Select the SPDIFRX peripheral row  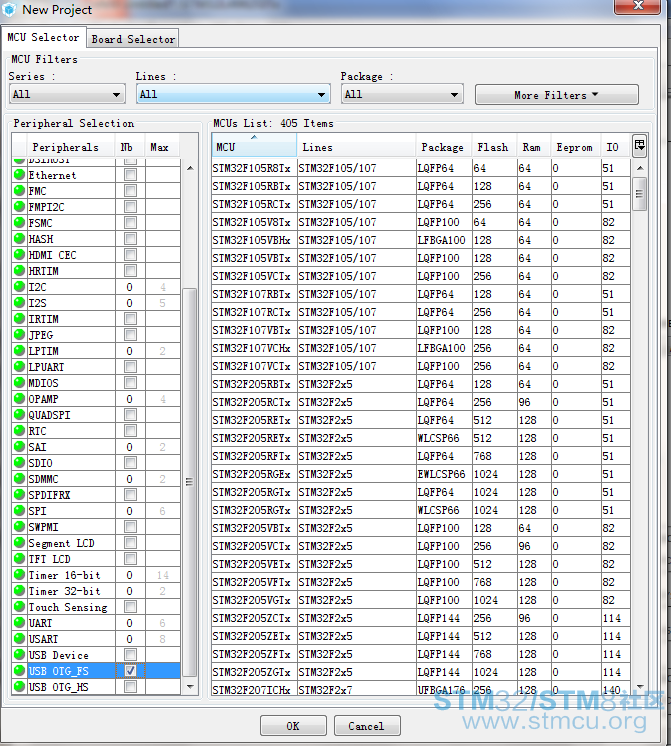96,495
